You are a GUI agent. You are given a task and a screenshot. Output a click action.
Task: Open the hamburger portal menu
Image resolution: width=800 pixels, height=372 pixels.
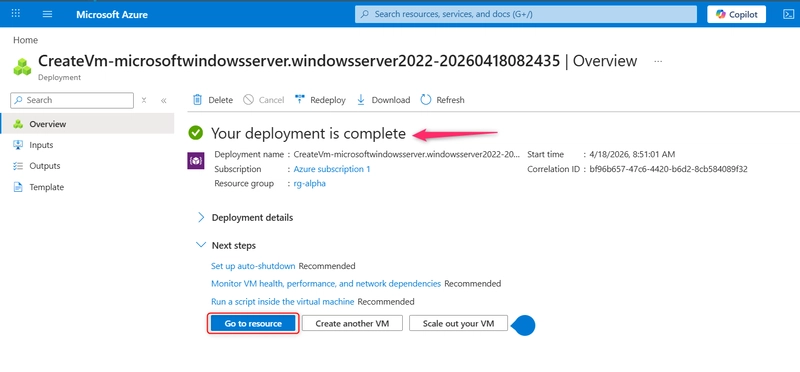click(47, 14)
